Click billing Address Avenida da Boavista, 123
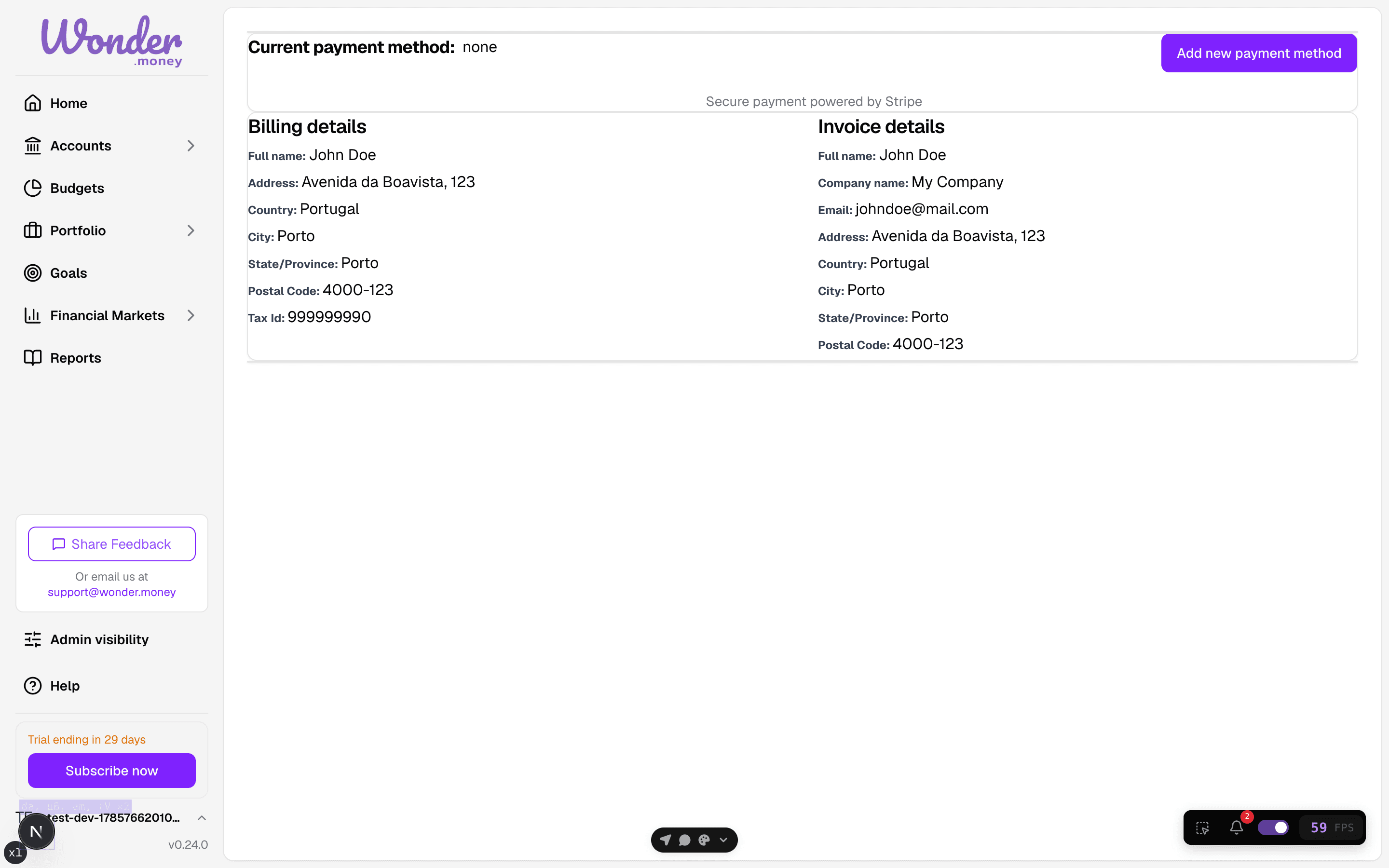This screenshot has width=1389, height=868. [x=388, y=182]
